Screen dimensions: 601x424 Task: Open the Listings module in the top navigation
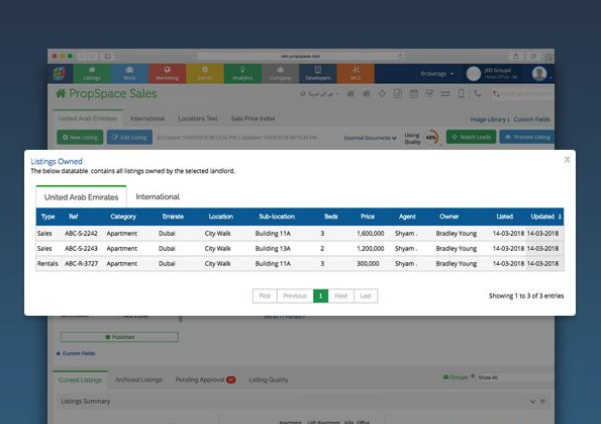(x=92, y=73)
